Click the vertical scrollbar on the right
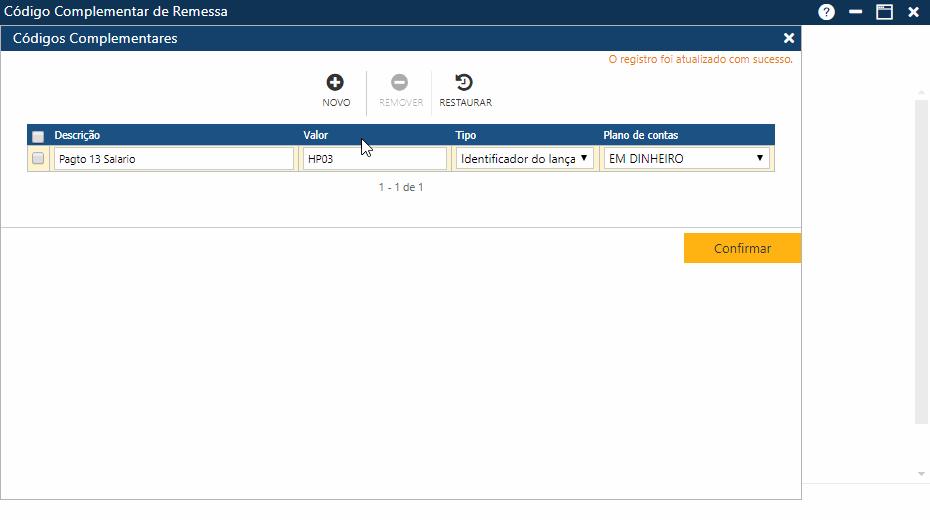This screenshot has height=520, width=930. pyautogui.click(x=921, y=260)
